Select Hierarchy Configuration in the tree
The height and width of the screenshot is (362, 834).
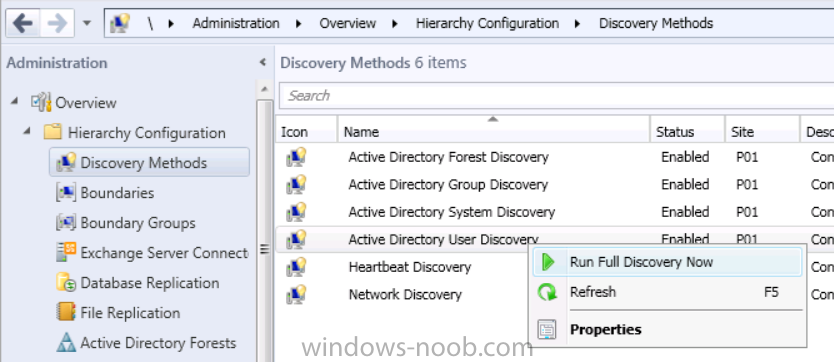tap(146, 132)
